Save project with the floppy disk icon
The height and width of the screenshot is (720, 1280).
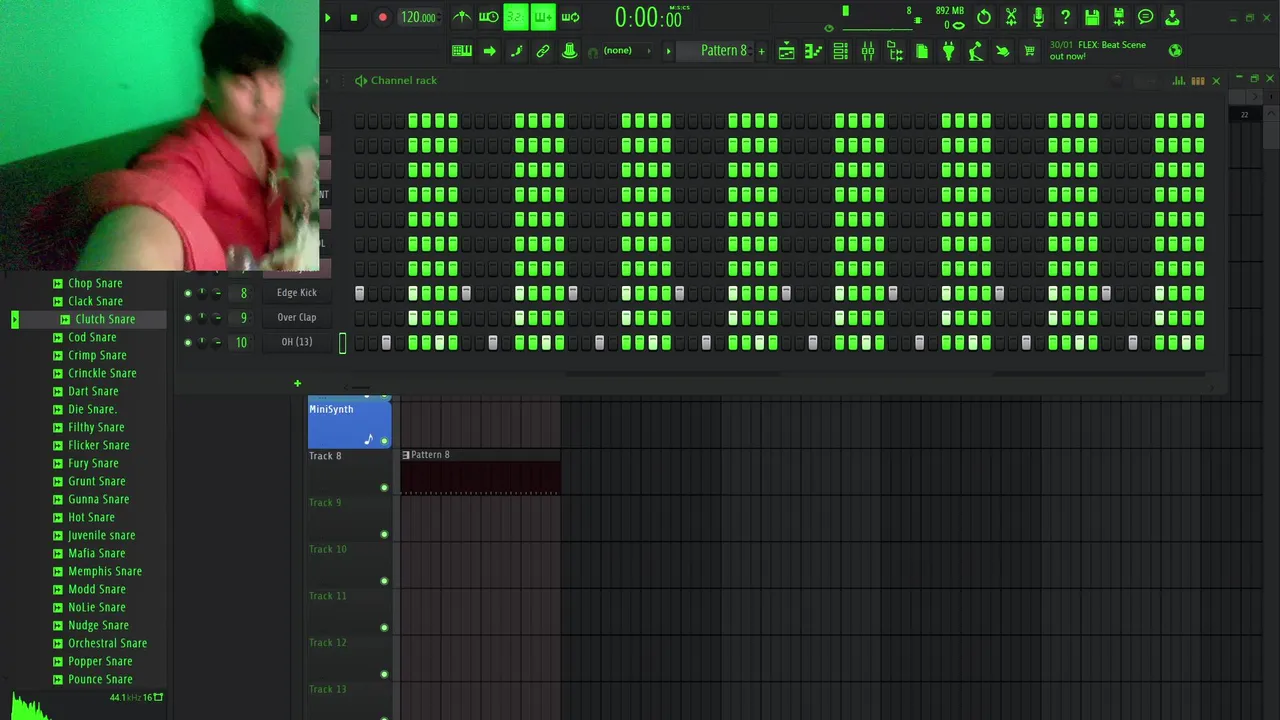(1092, 17)
